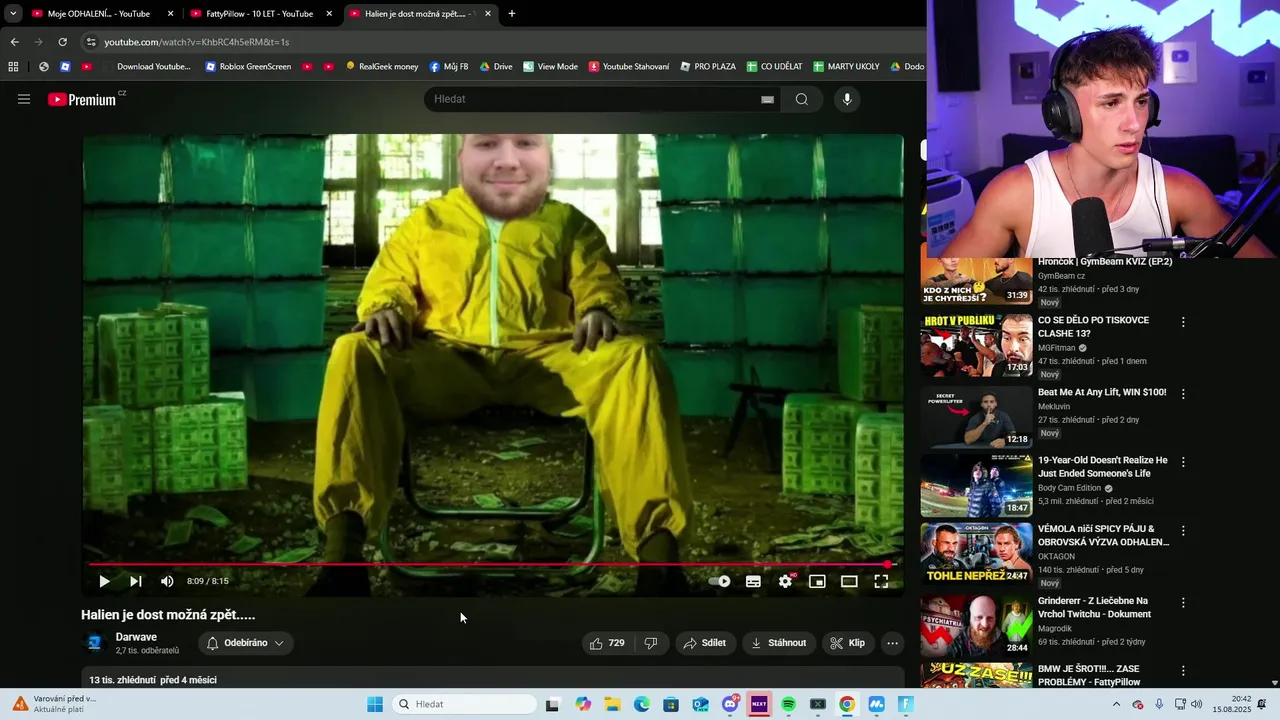Open PRO PLAZA bookmark
This screenshot has height=720, width=1280.
708,67
